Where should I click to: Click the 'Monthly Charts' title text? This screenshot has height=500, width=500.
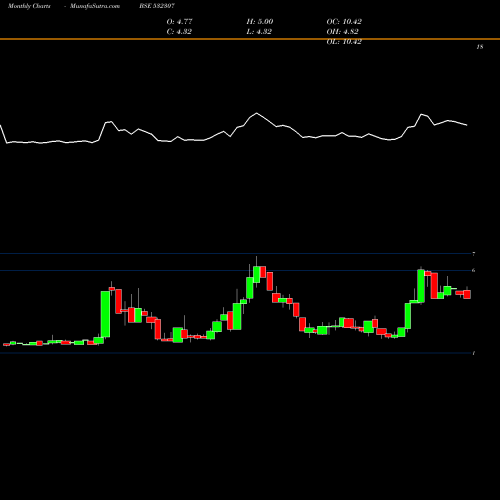29,6
